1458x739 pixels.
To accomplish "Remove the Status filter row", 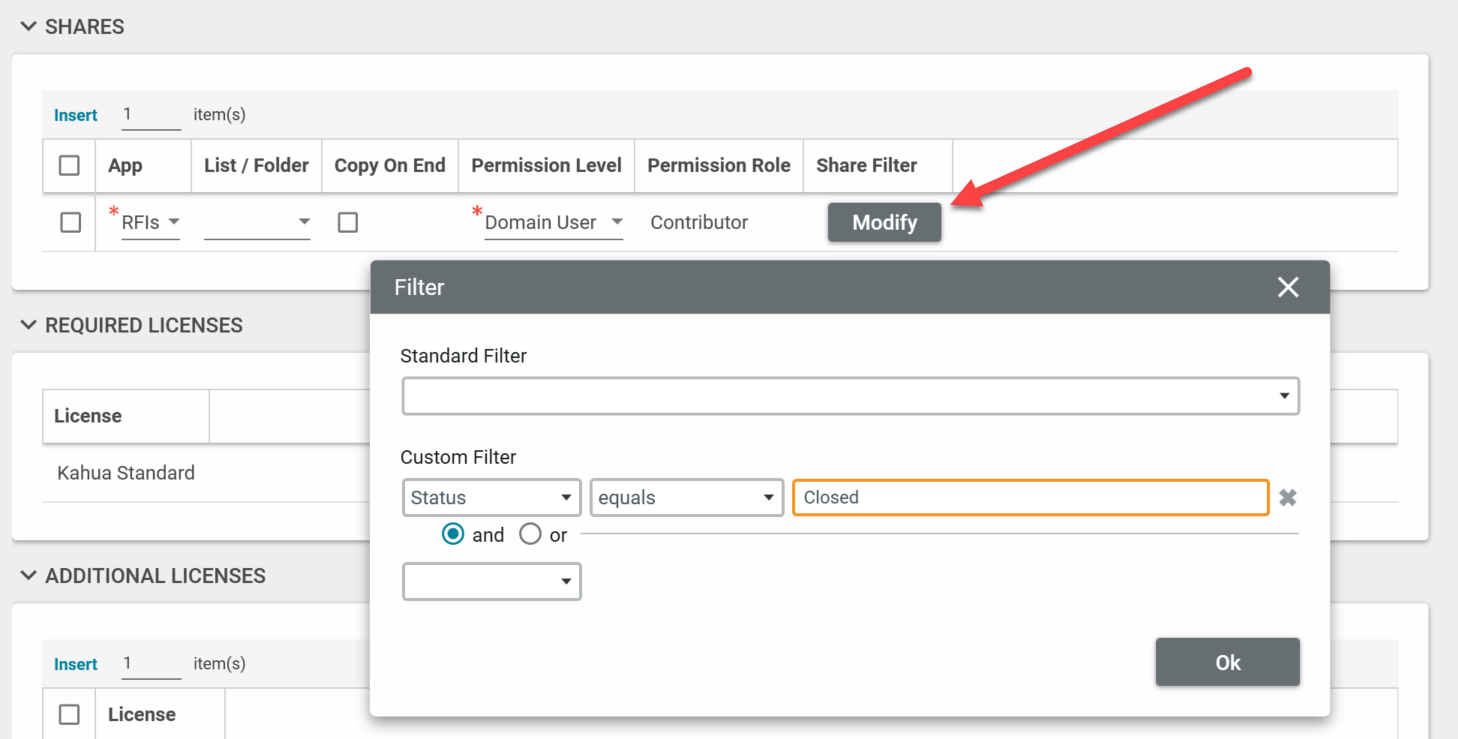I will [x=1288, y=498].
